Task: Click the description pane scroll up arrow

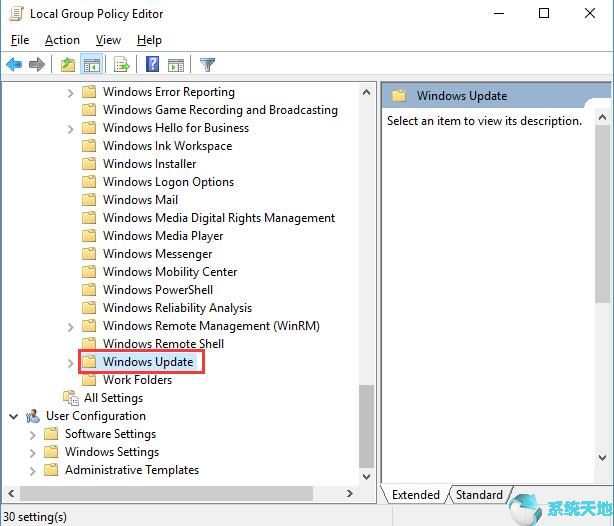Action: pyautogui.click(x=603, y=117)
